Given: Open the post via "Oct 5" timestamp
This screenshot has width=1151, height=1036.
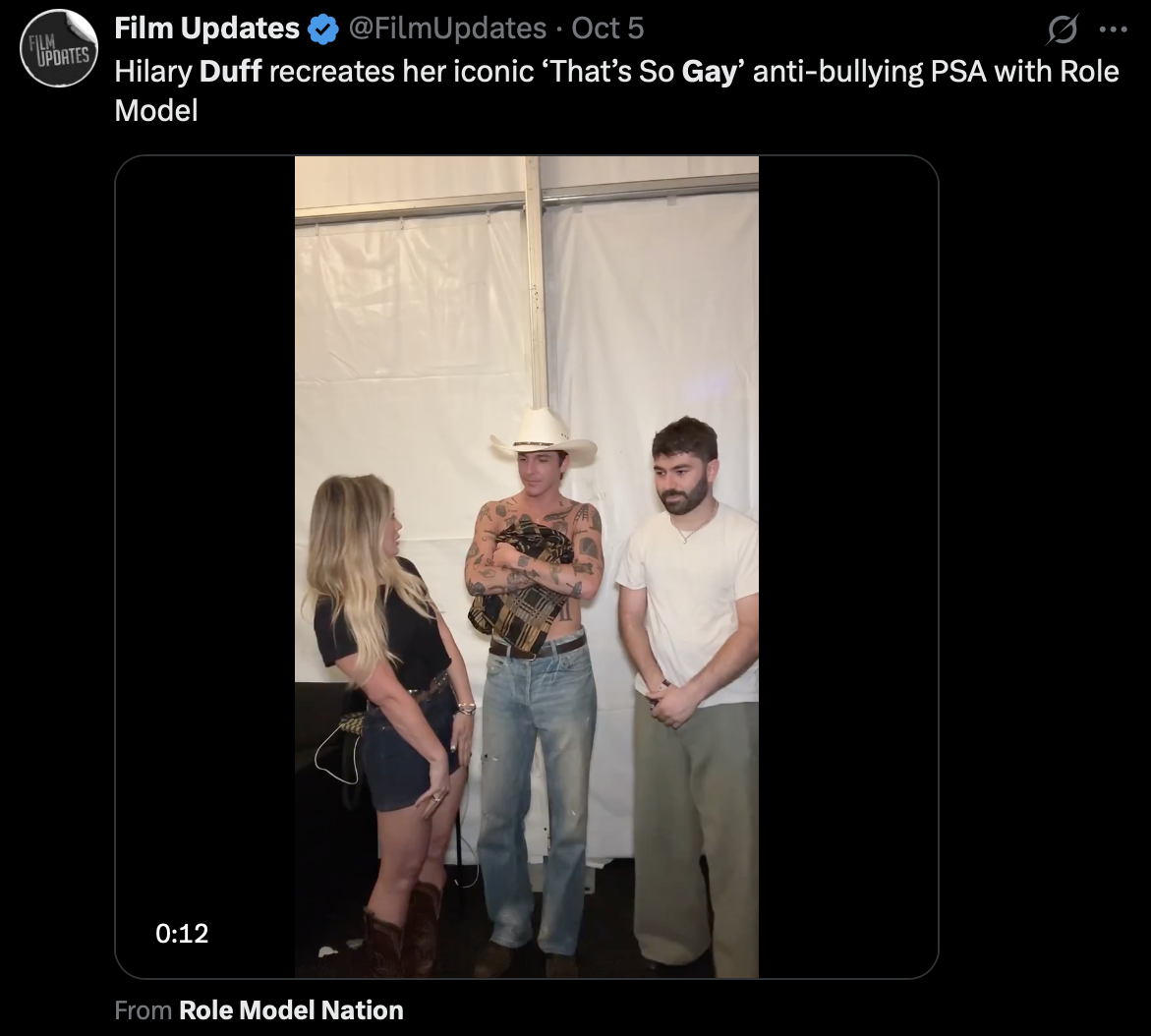Looking at the screenshot, I should [607, 29].
